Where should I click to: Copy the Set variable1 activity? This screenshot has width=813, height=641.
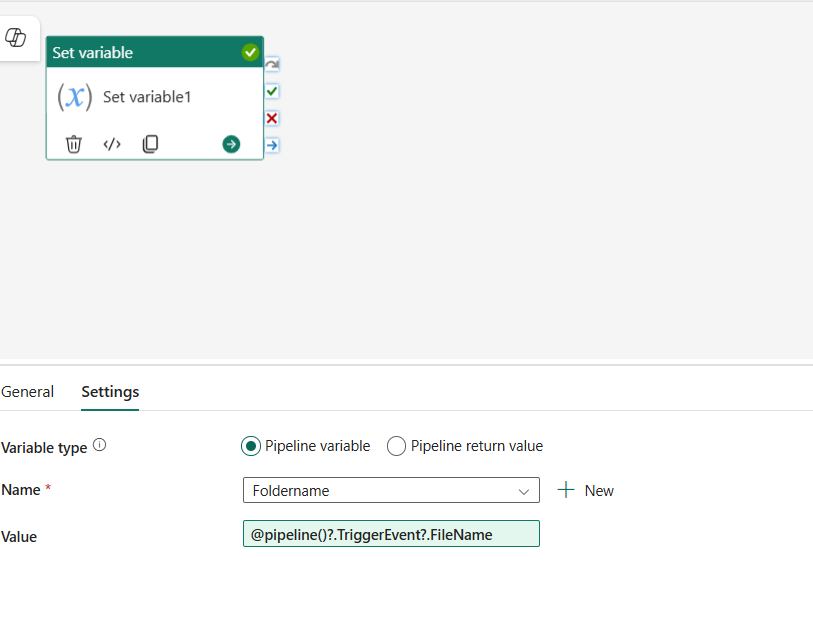150,144
